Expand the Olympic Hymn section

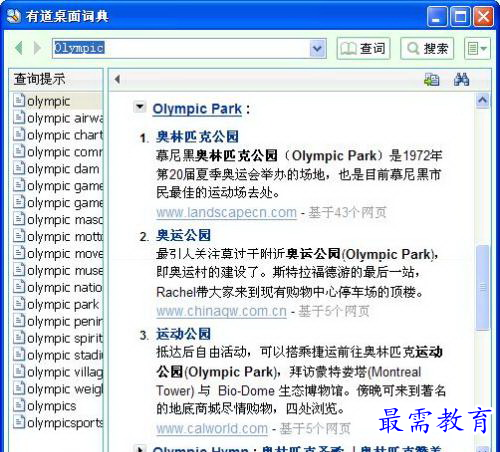140,449
